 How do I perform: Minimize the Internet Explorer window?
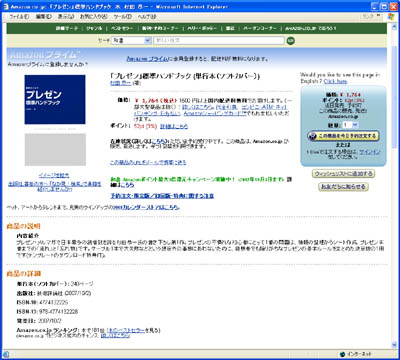376,6
